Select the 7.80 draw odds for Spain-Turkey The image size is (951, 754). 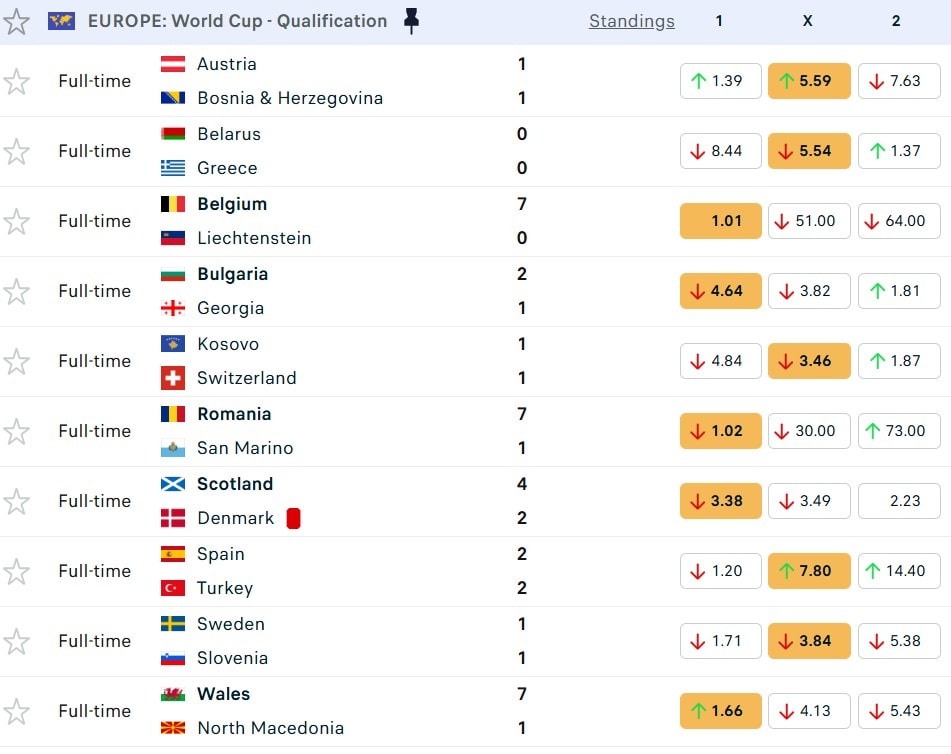point(809,571)
